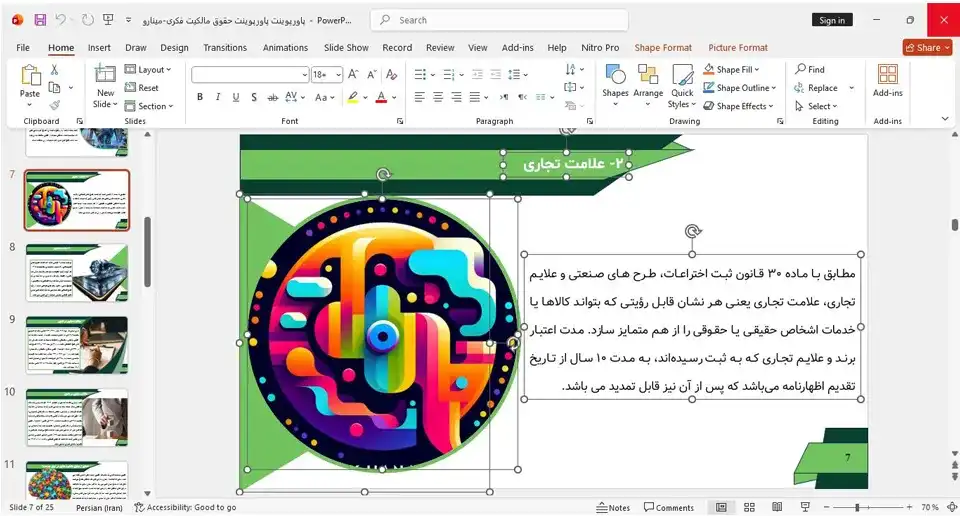This screenshot has height=516, width=960.
Task: Open the Transitions tab
Action: (225, 48)
